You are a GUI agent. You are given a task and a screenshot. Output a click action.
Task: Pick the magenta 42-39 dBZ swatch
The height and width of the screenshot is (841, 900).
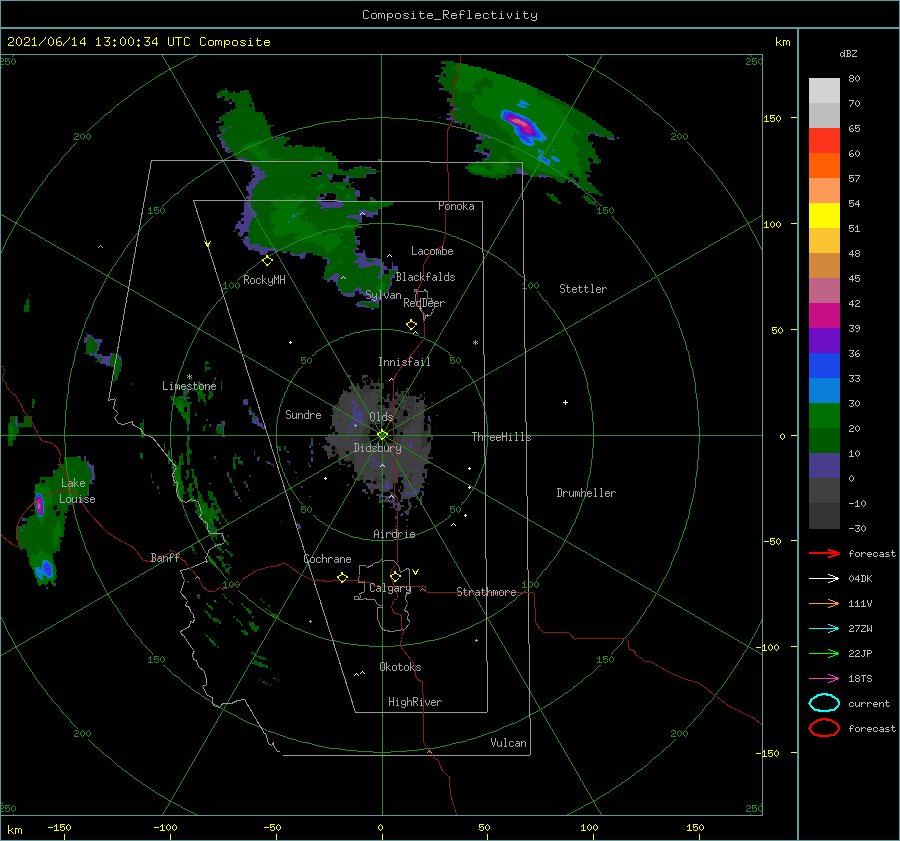pos(824,315)
